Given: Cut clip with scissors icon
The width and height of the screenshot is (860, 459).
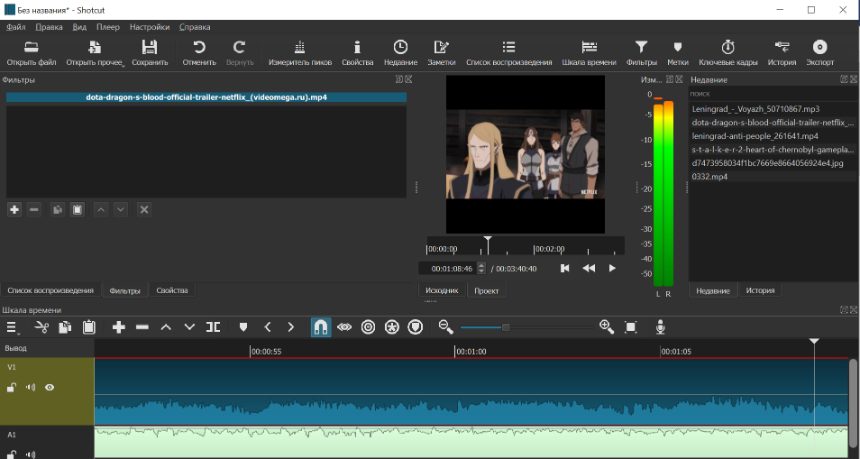Looking at the screenshot, I should (x=42, y=327).
